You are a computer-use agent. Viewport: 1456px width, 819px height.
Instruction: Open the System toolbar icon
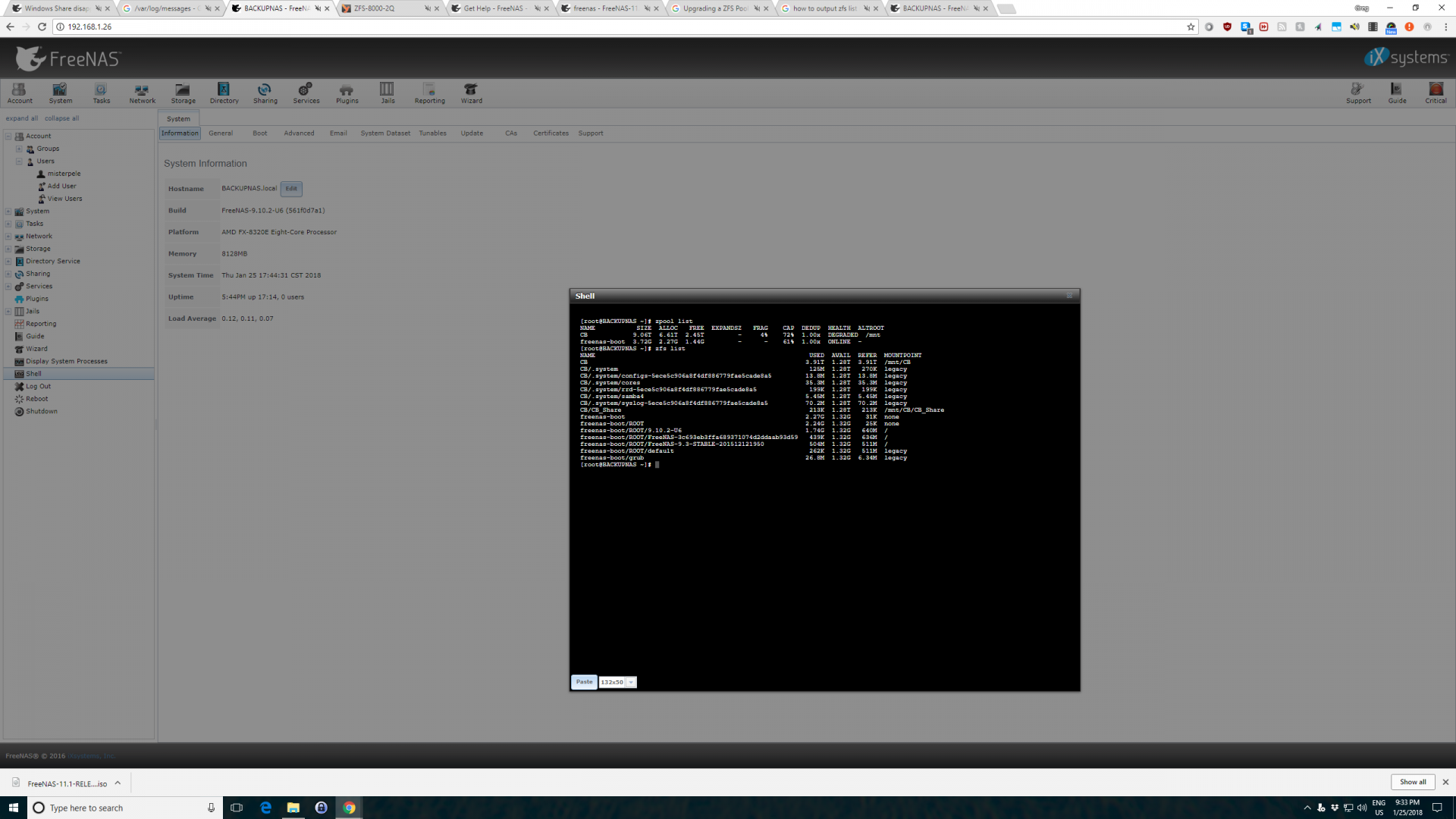pyautogui.click(x=61, y=93)
